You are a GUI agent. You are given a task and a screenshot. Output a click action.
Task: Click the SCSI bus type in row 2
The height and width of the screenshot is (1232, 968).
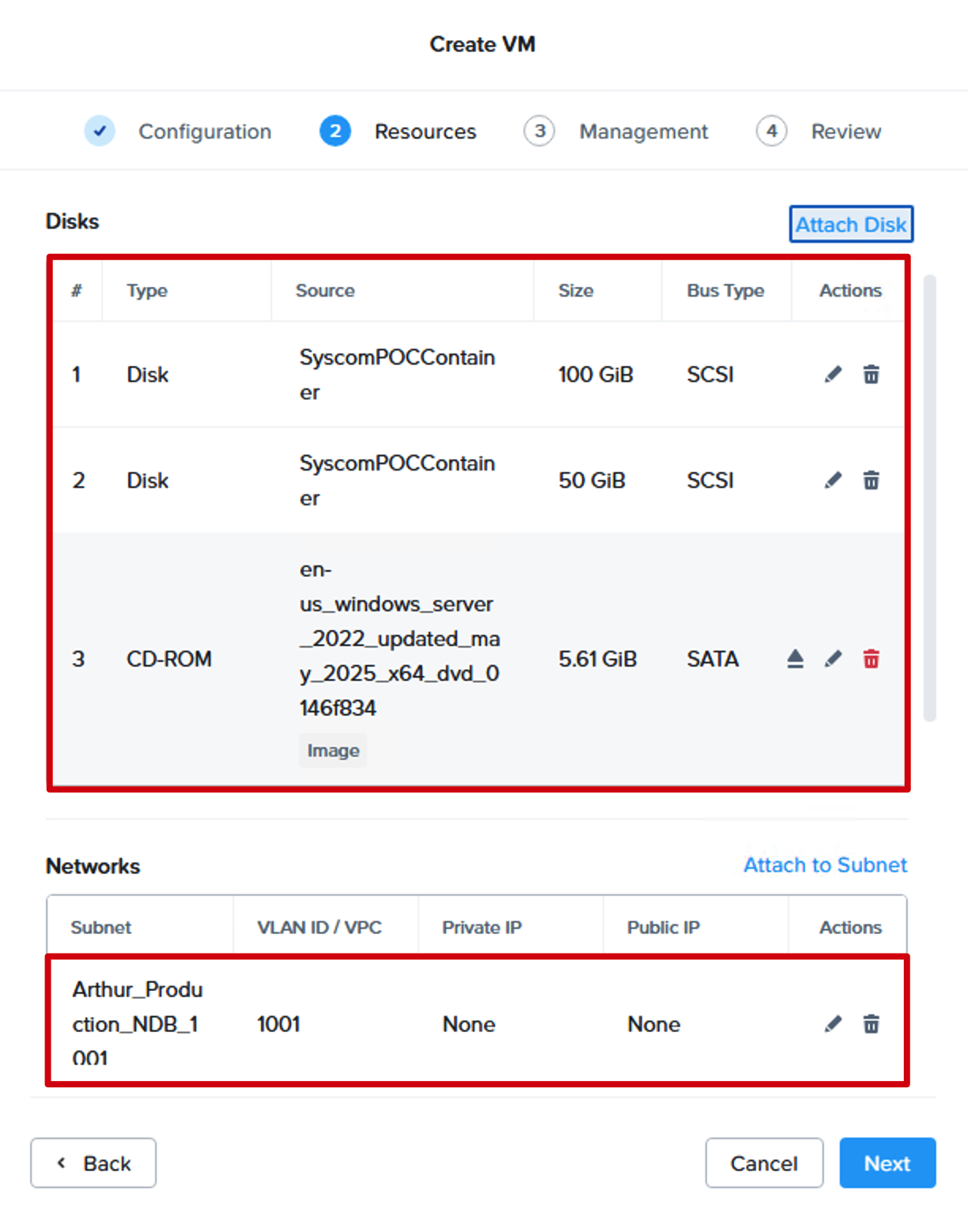(710, 480)
